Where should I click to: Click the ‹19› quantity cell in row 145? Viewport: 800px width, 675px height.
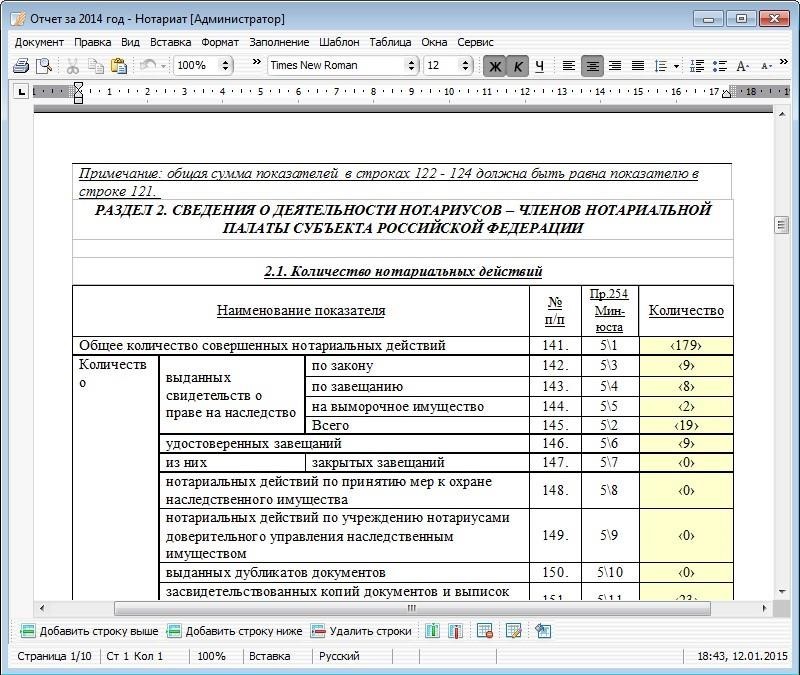pyautogui.click(x=686, y=426)
